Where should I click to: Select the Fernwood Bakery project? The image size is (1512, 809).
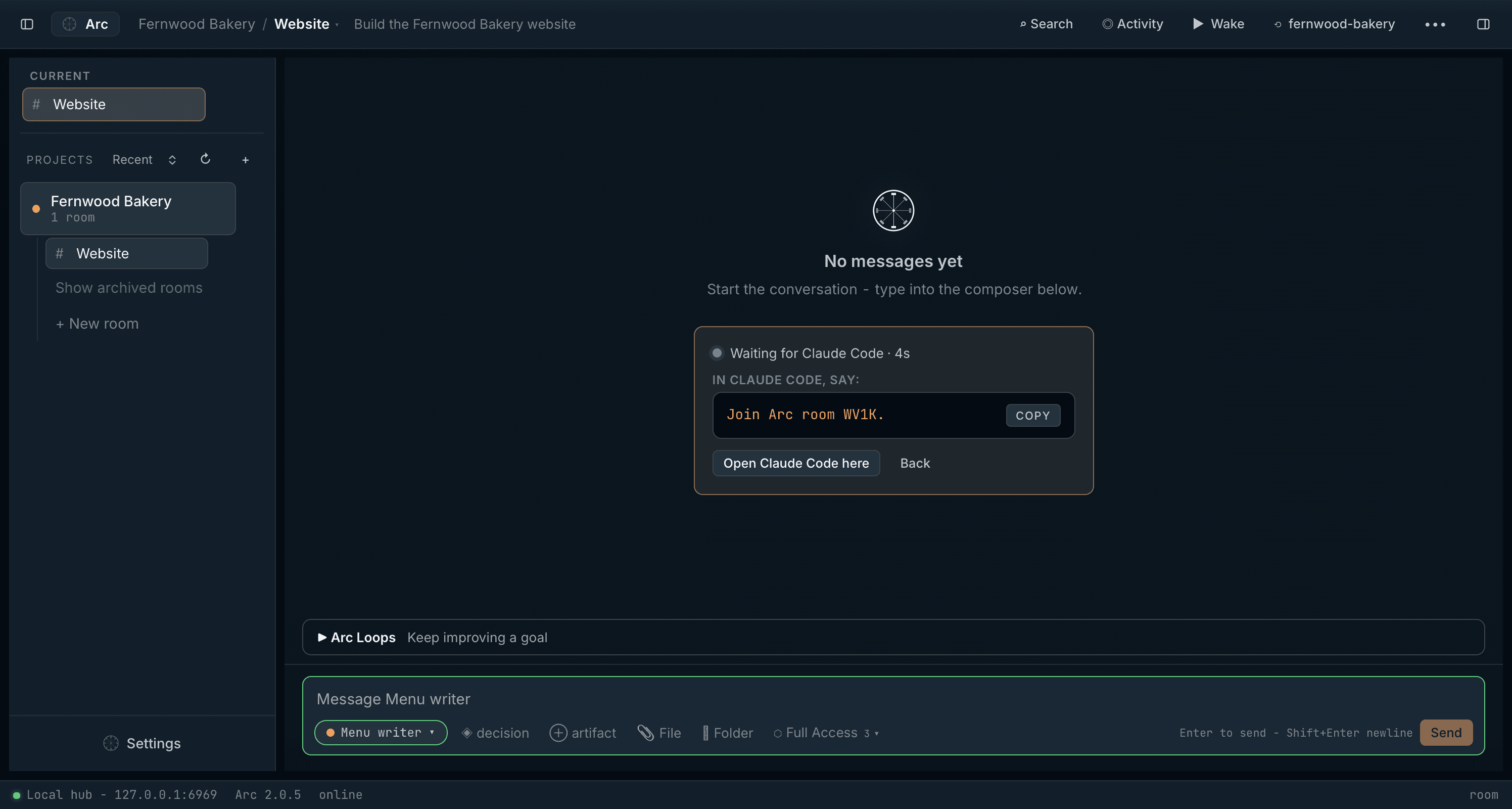(128, 208)
